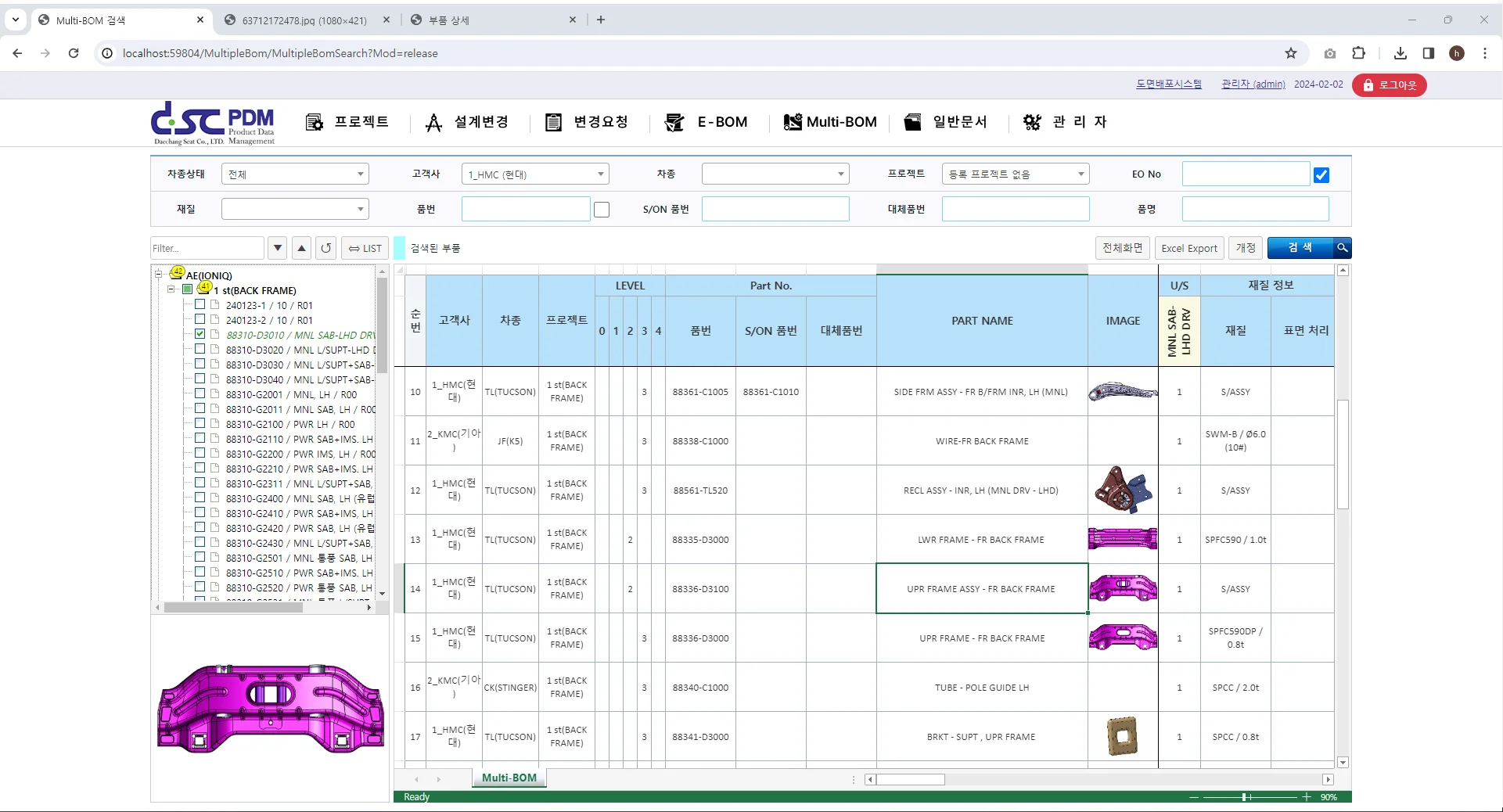Open the E-BOM menu
The image size is (1503, 812).
coord(706,122)
